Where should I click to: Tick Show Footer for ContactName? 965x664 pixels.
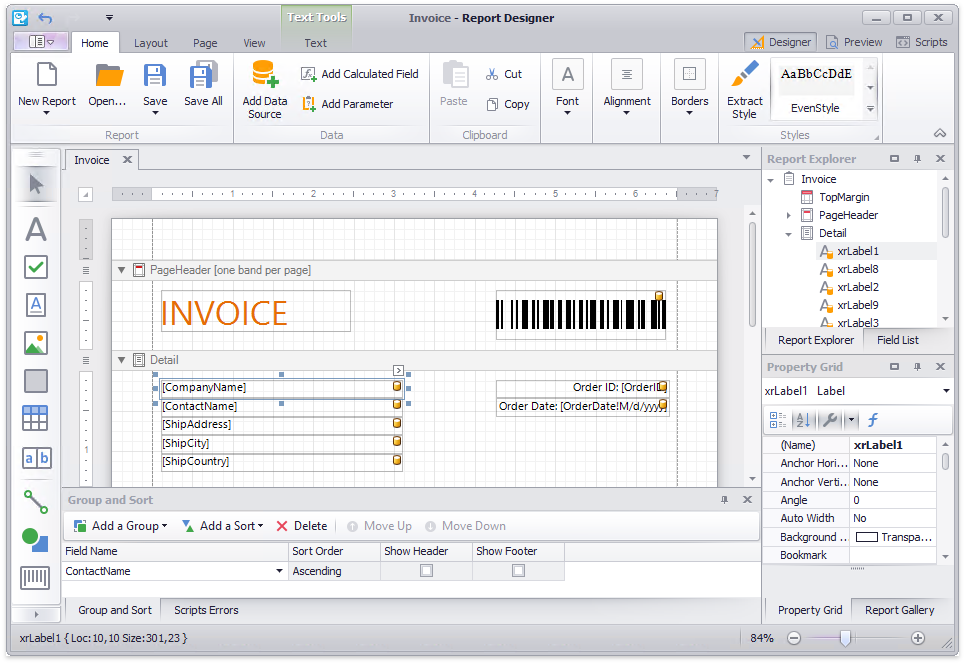518,571
